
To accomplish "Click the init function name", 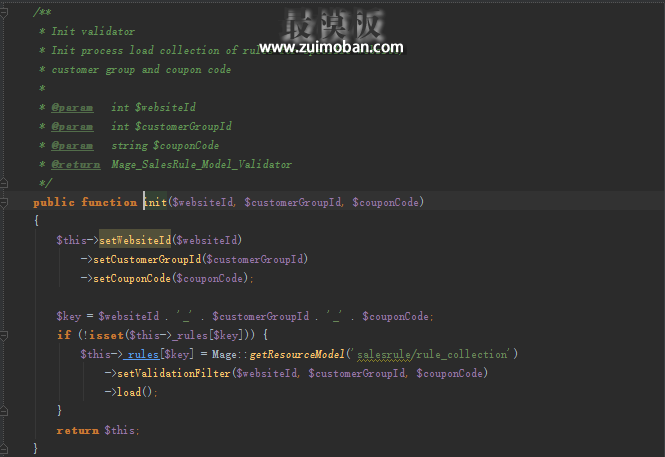I will [x=156, y=202].
